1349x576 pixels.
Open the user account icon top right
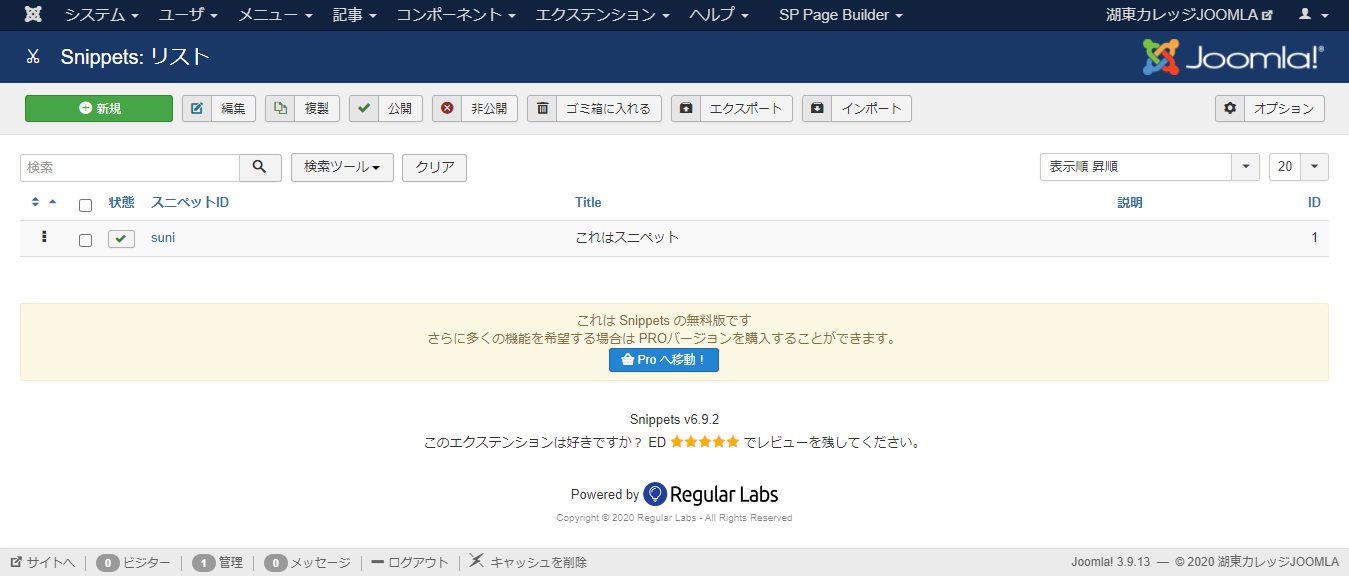coord(1304,14)
